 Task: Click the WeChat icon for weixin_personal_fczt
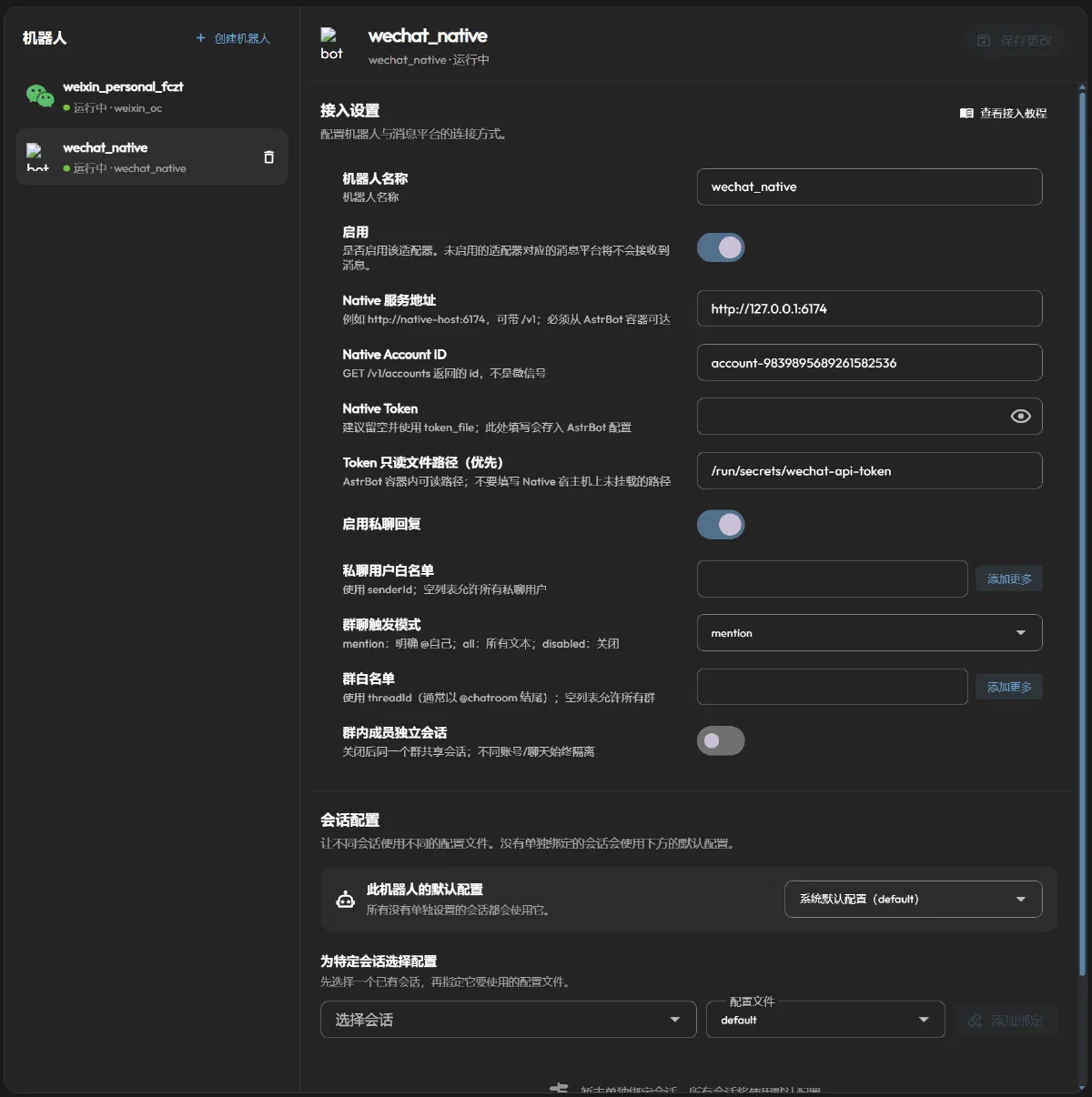[x=40, y=96]
